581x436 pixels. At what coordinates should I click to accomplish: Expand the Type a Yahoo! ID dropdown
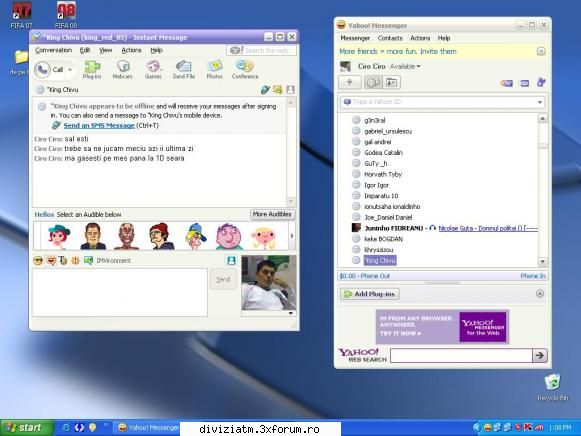pyautogui.click(x=540, y=102)
